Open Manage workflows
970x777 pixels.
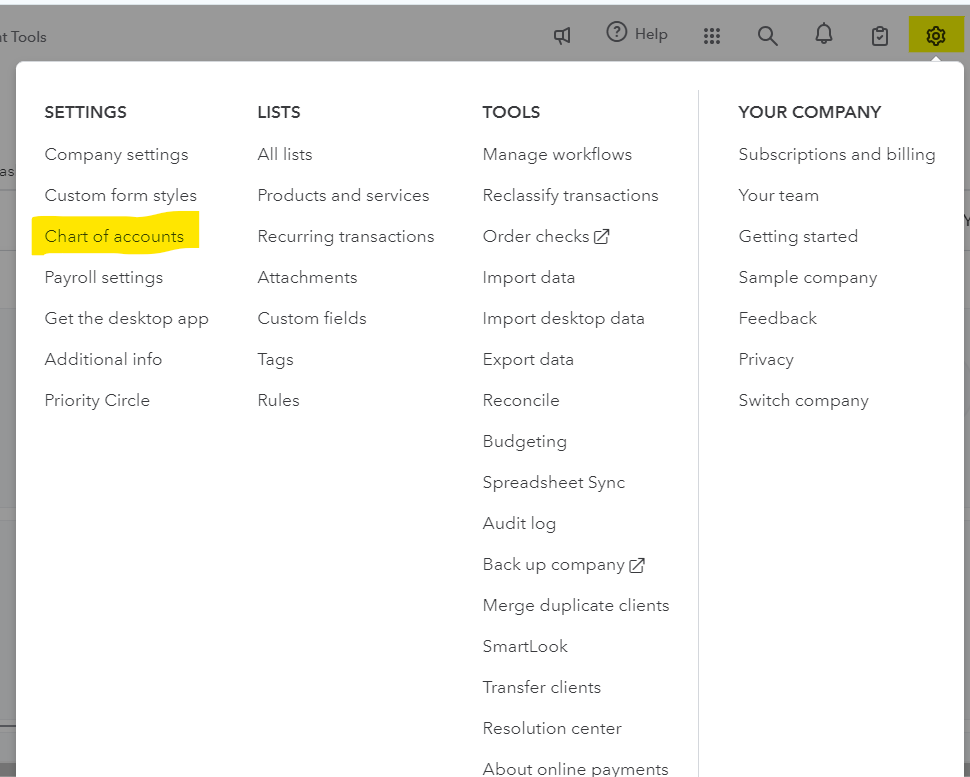[x=557, y=155]
